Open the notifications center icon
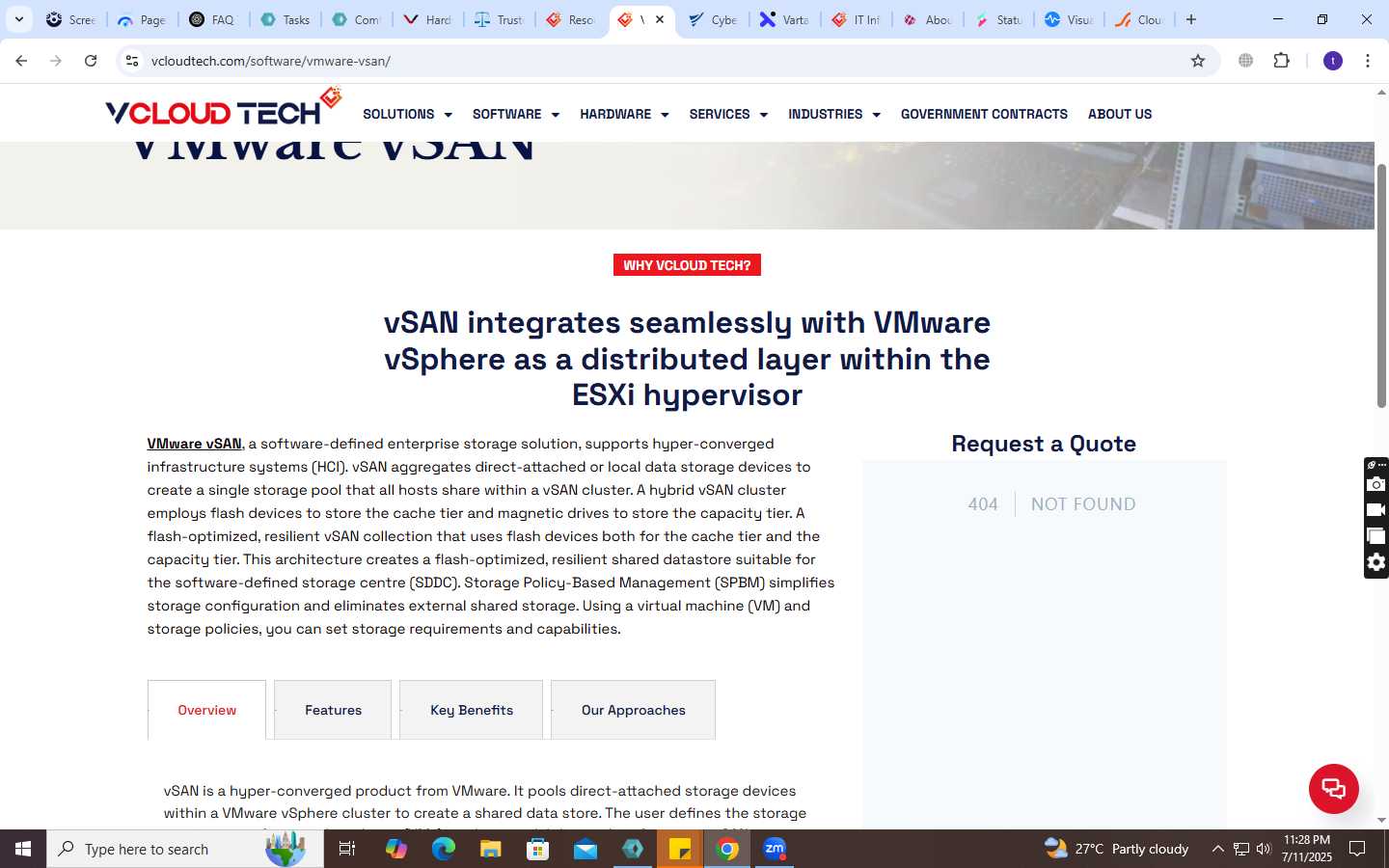 point(1357,849)
